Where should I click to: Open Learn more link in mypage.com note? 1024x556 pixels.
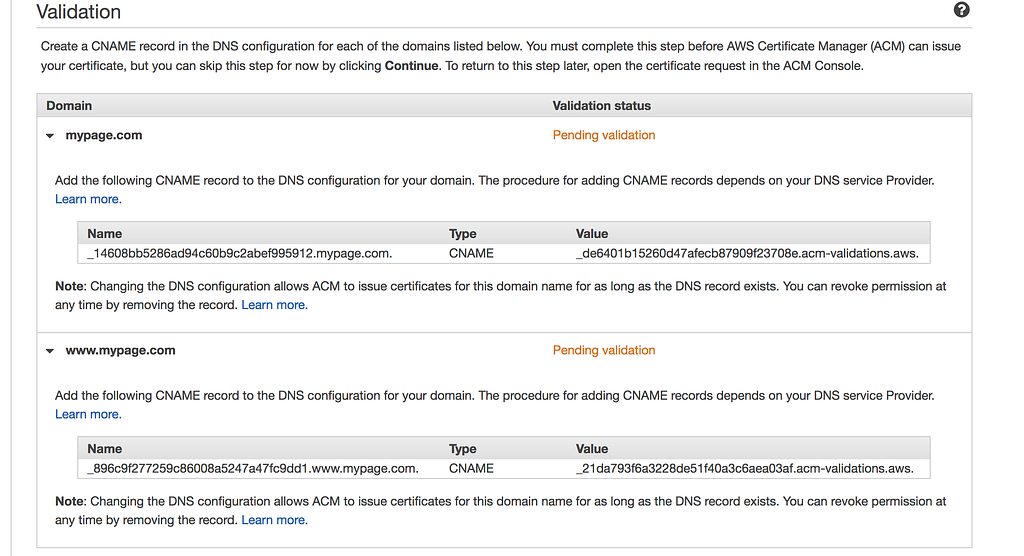(274, 305)
